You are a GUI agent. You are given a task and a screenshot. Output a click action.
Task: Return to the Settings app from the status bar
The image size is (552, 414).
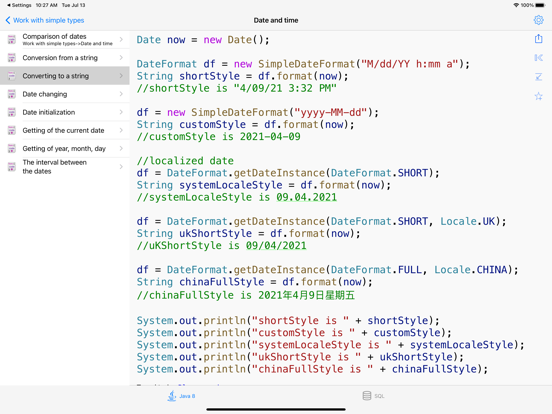click(x=19, y=5)
